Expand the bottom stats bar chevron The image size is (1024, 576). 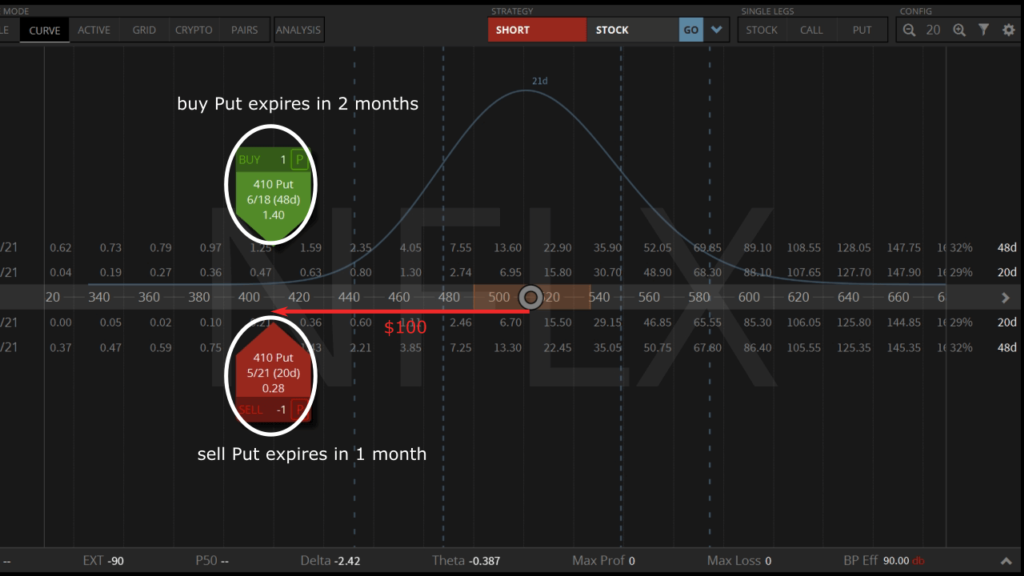tap(1006, 561)
